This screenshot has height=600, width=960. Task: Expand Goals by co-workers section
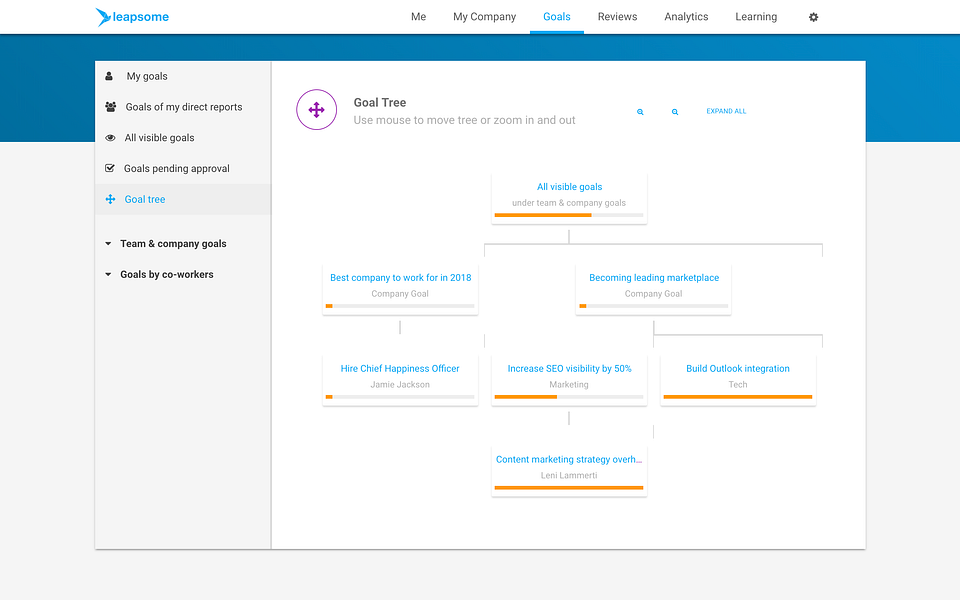click(x=160, y=274)
